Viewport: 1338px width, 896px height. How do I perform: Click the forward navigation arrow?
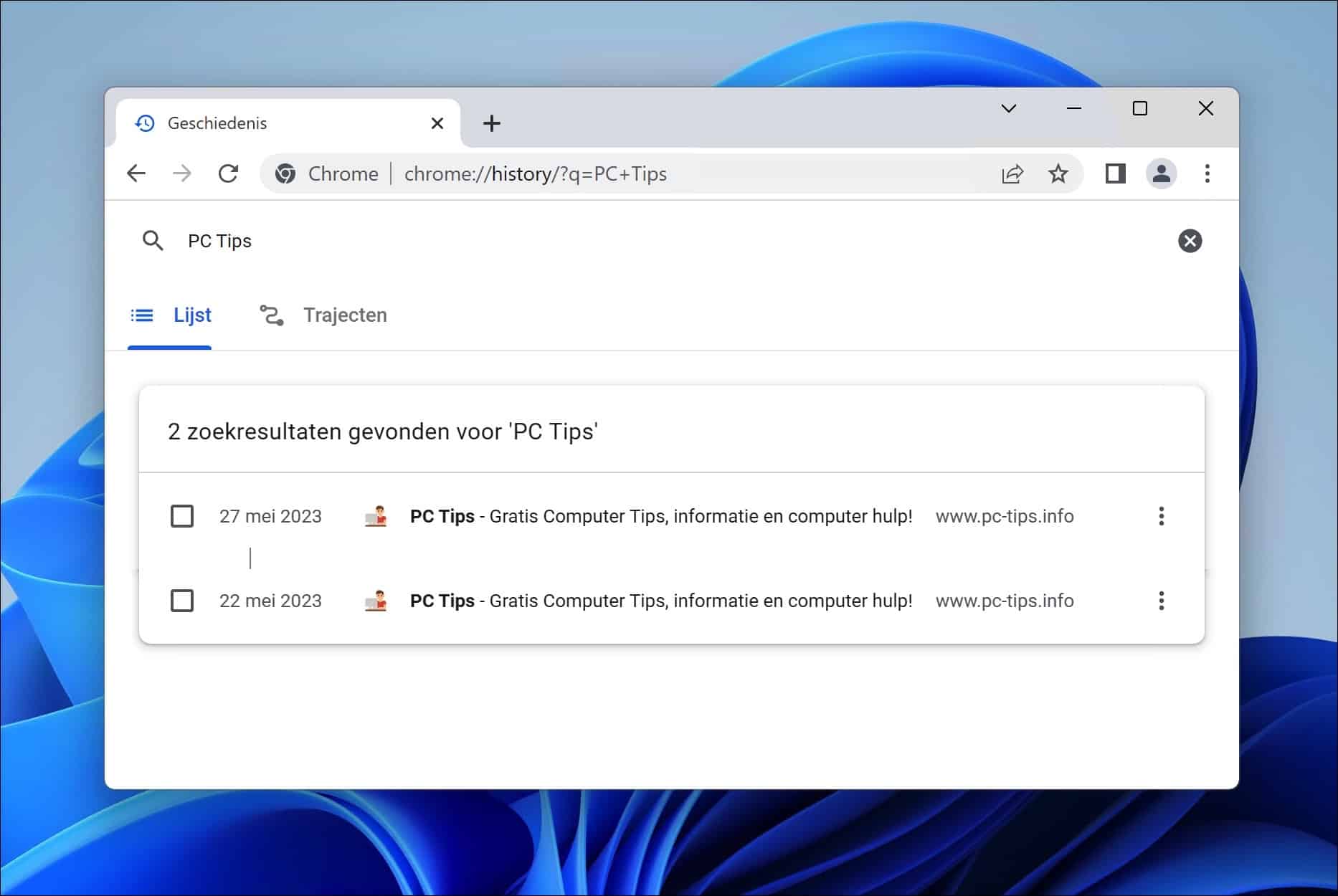pyautogui.click(x=183, y=173)
